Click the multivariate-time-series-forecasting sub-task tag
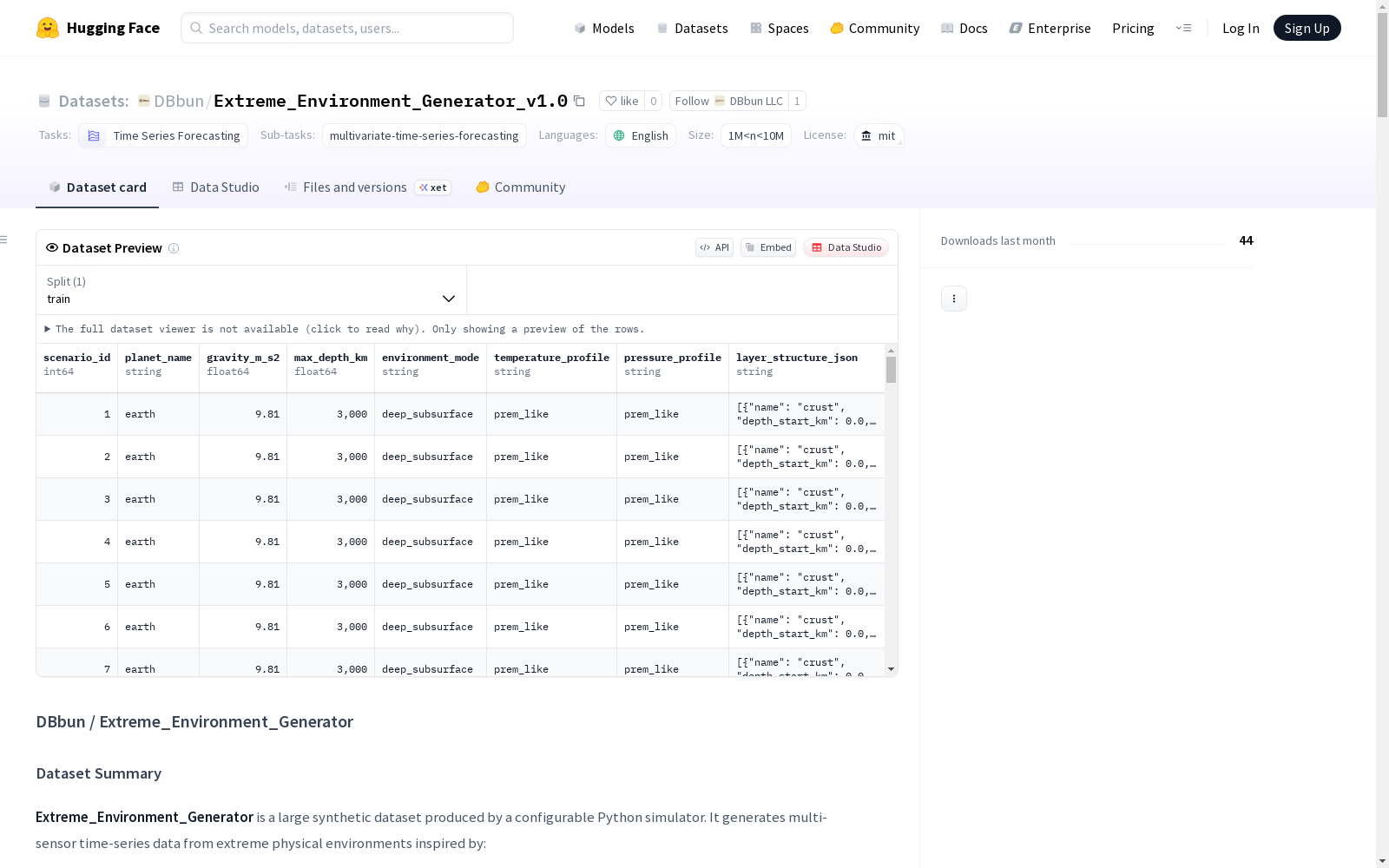The height and width of the screenshot is (868, 1389). coord(425,135)
